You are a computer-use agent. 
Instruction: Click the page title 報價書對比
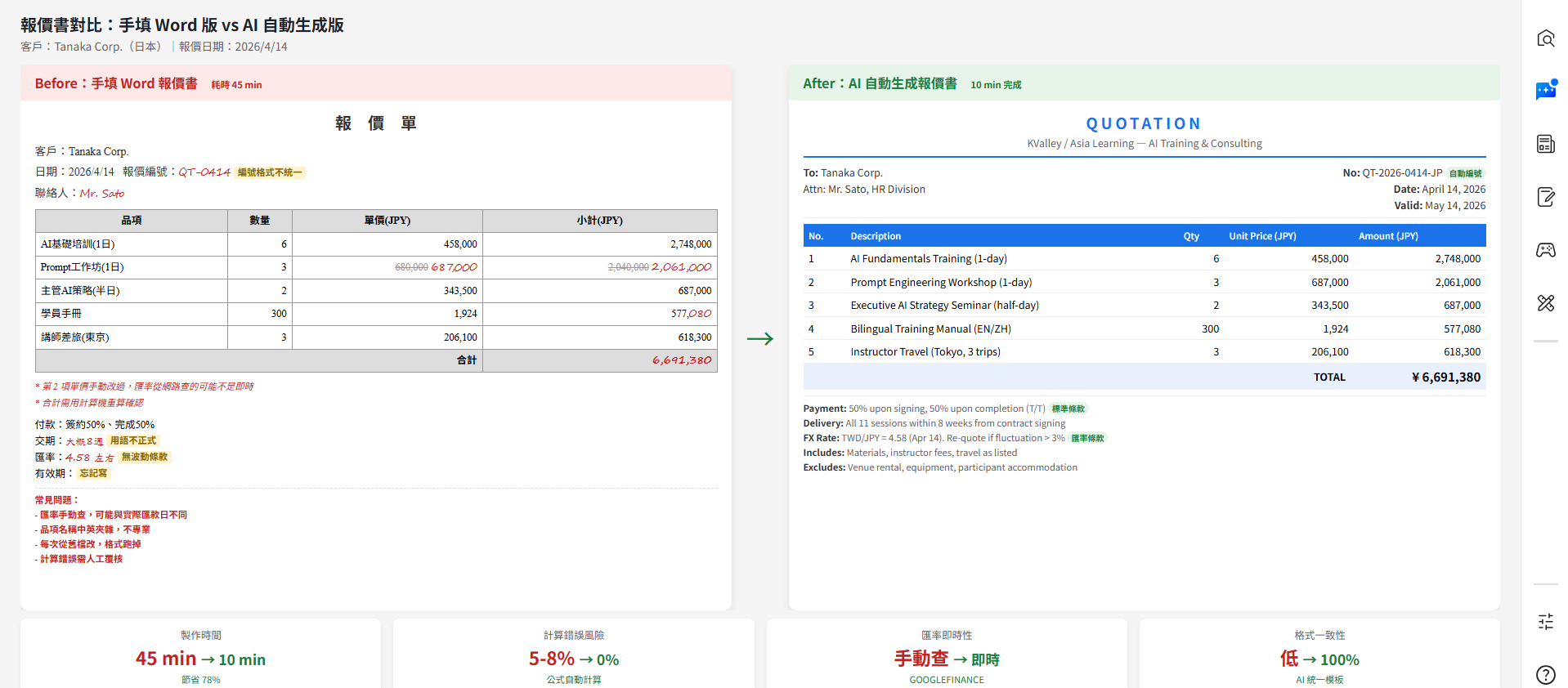182,25
